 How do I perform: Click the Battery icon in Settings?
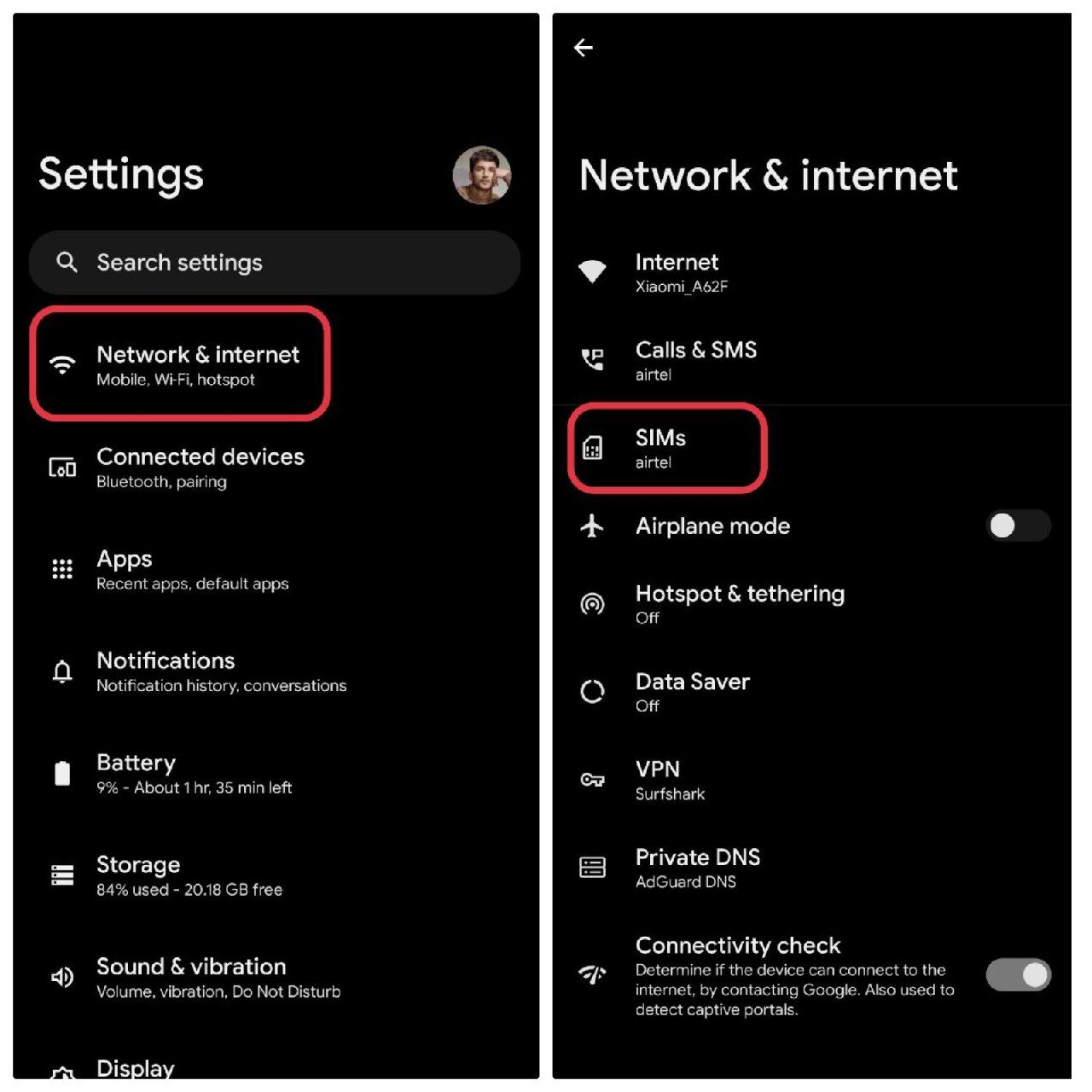pyautogui.click(x=62, y=773)
